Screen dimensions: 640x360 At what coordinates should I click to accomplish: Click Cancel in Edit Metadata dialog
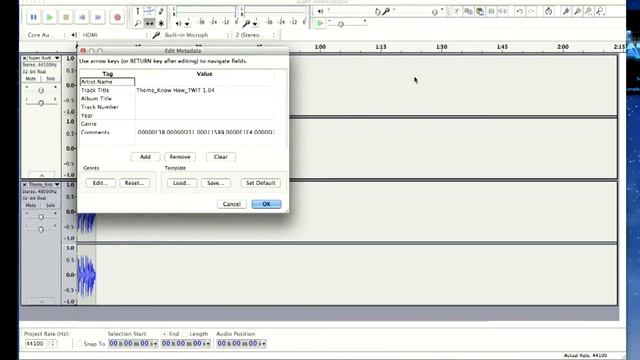click(231, 204)
